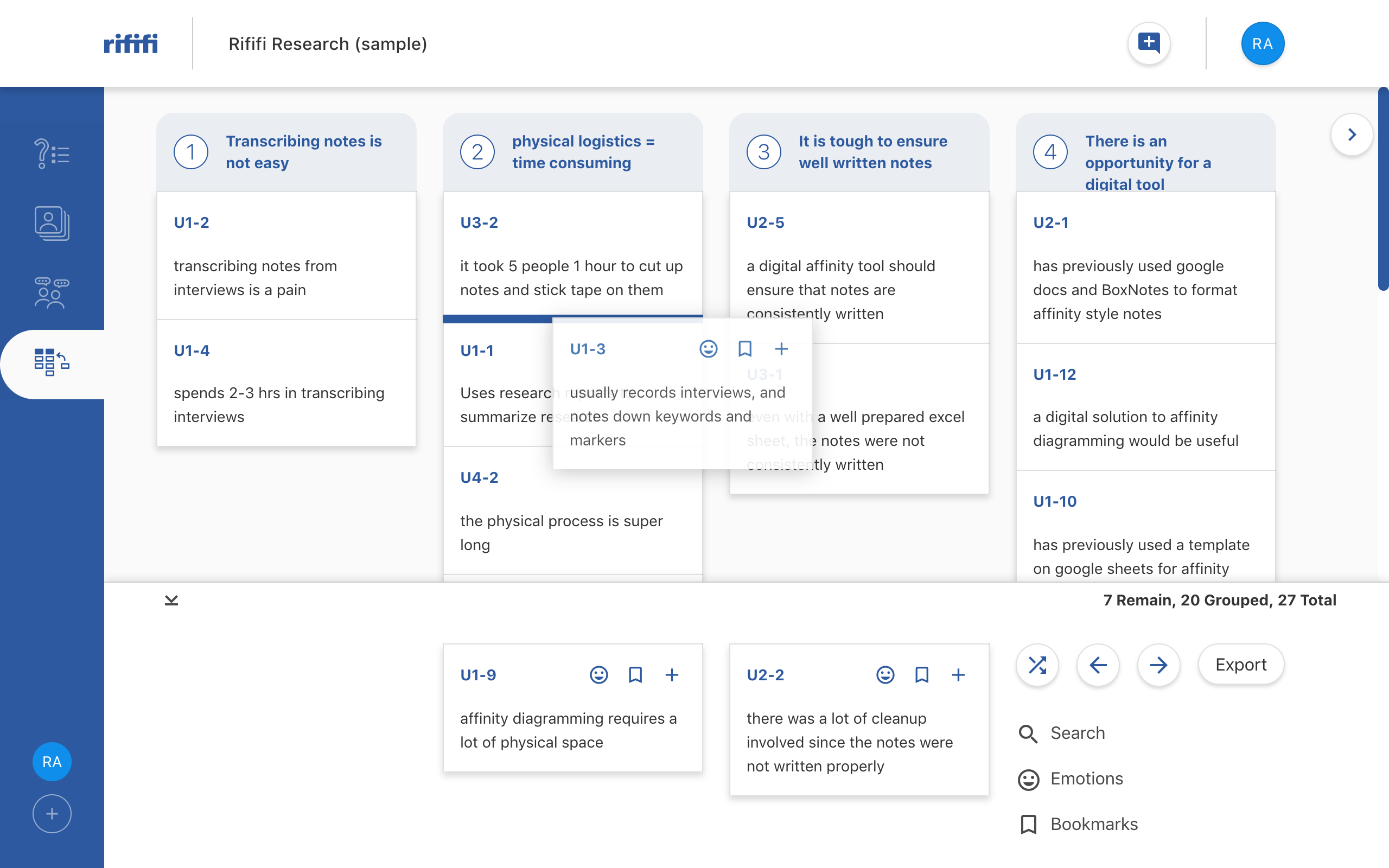
Task: Open the questions list sidebar icon
Action: tap(52, 154)
